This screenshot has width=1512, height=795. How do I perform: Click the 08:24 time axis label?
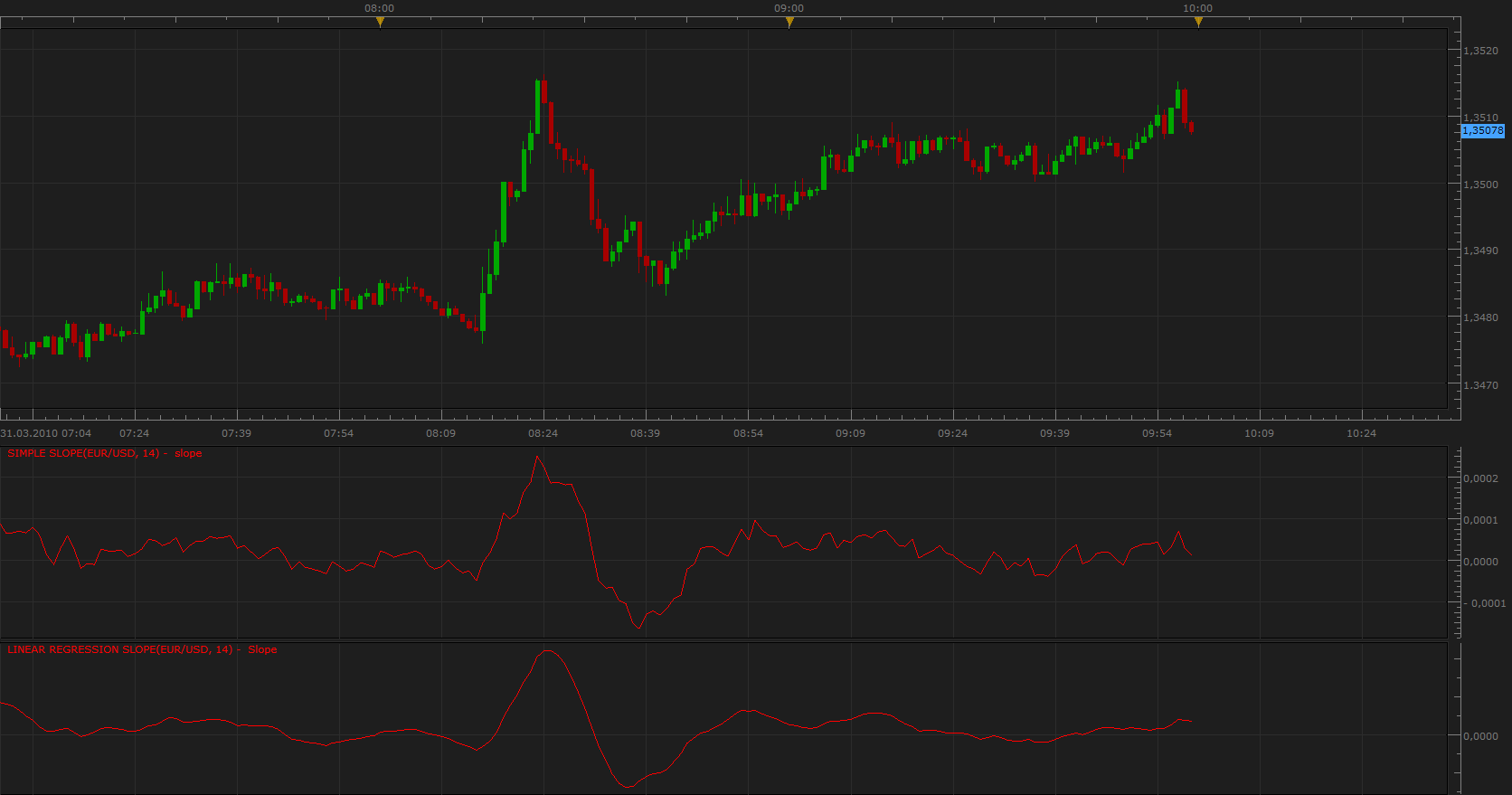pyautogui.click(x=543, y=433)
